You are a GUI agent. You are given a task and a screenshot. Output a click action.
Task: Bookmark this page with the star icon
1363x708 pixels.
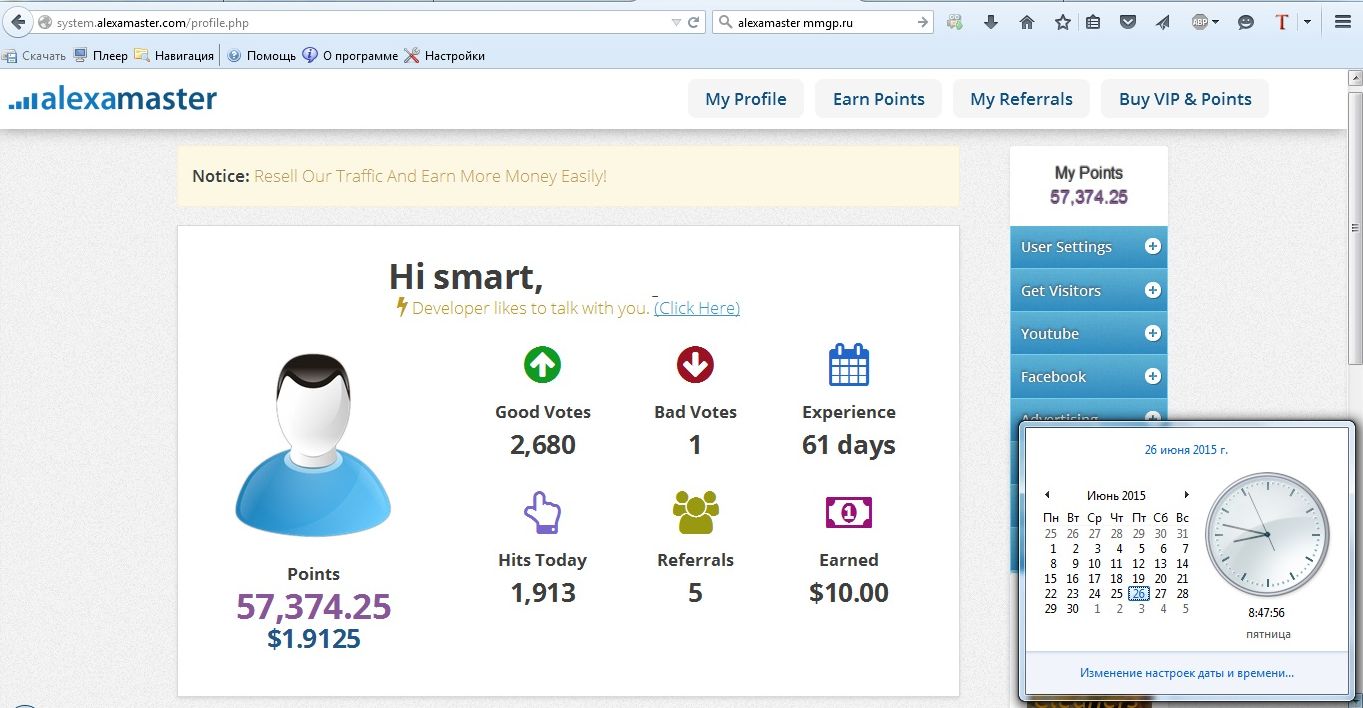coord(1062,22)
